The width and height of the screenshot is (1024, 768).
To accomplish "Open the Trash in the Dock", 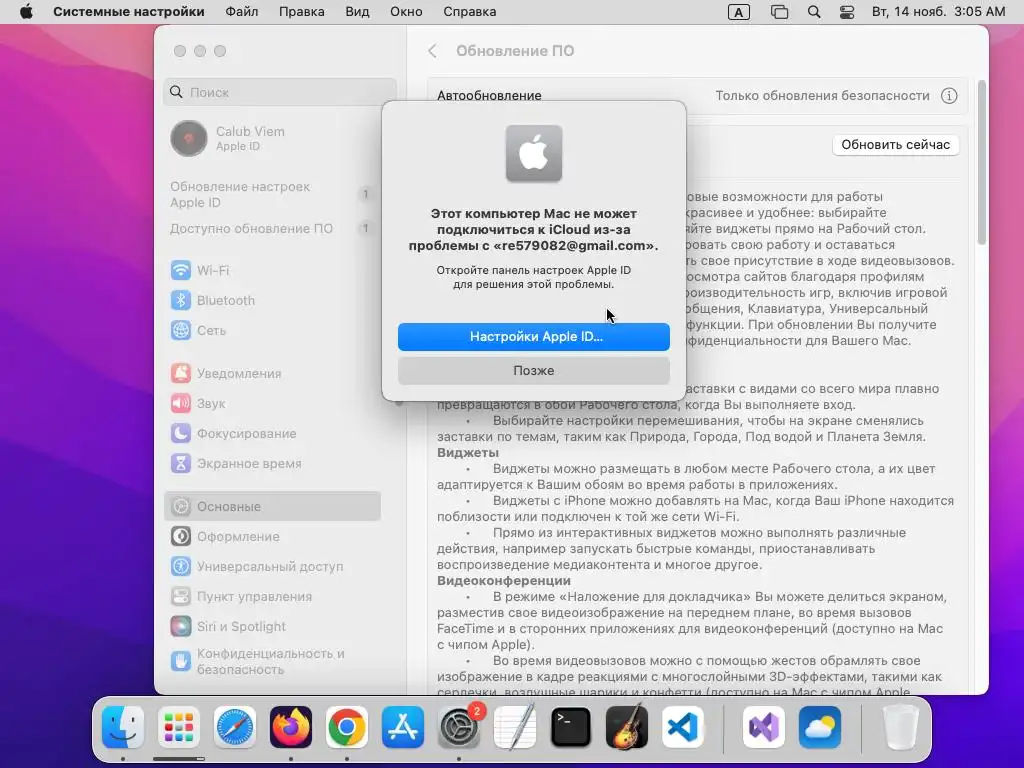I will point(901,727).
